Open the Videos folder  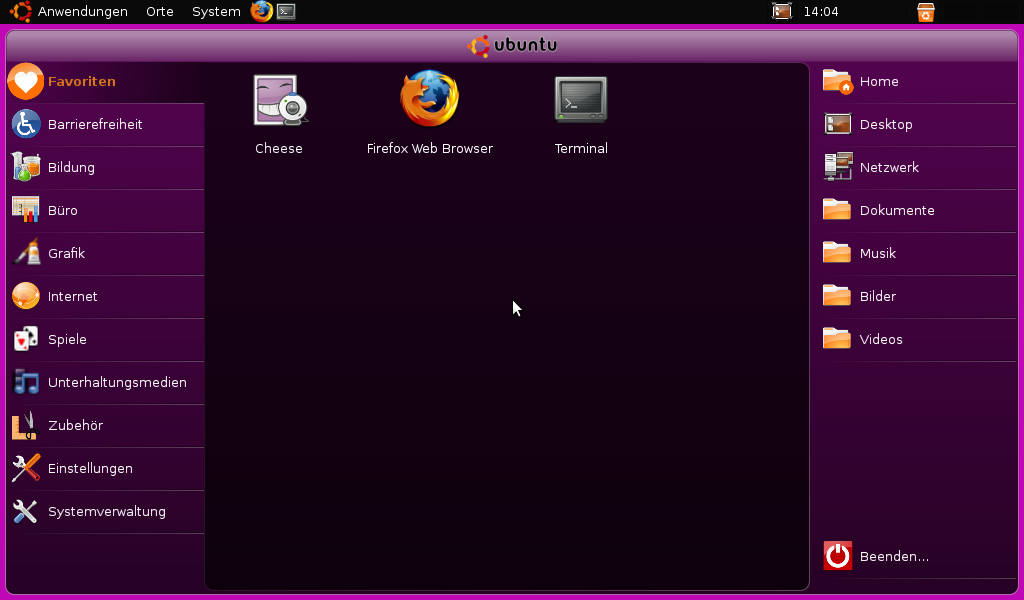(x=918, y=339)
